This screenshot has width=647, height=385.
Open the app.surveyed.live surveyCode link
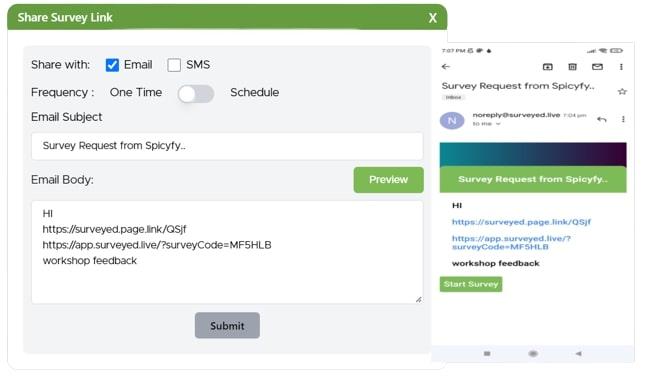(511, 243)
